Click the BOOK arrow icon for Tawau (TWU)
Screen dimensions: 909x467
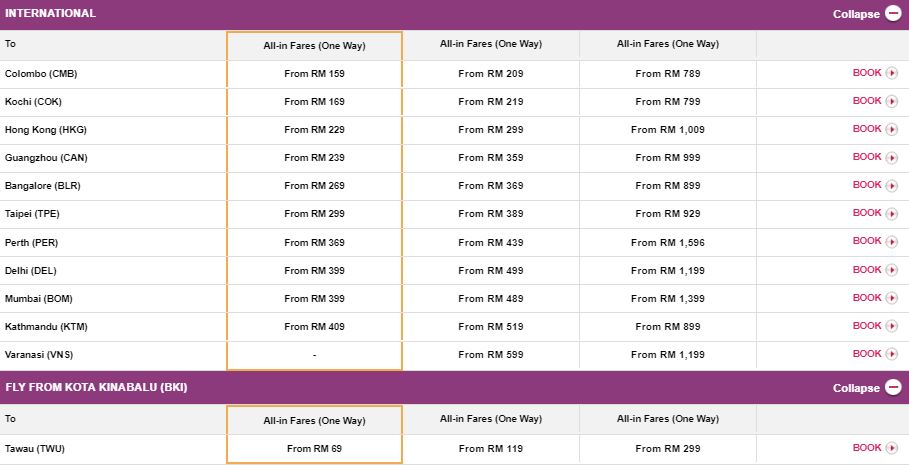coord(892,448)
